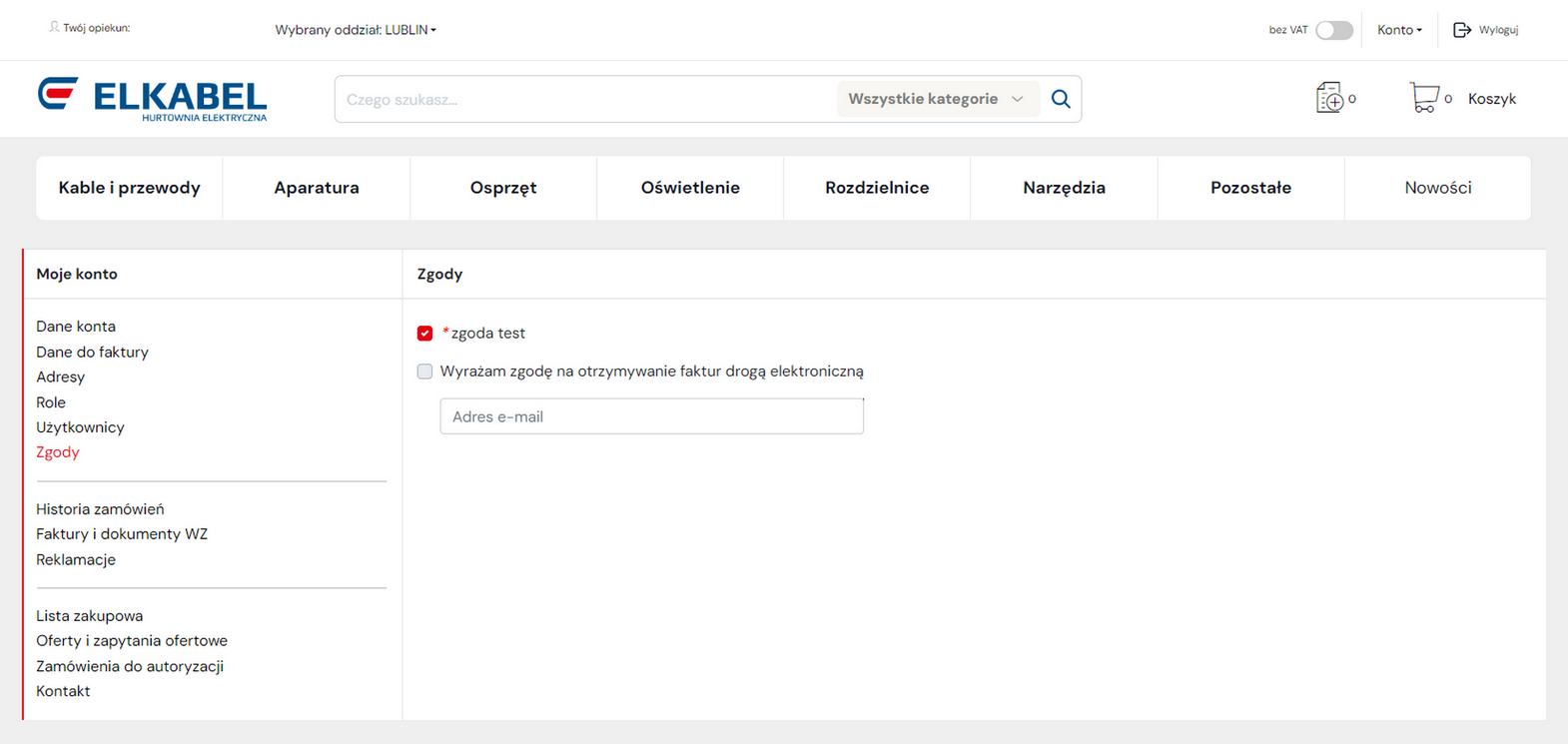Expand the Konto dropdown menu
Viewport: 1568px width, 744px height.
click(x=1399, y=30)
